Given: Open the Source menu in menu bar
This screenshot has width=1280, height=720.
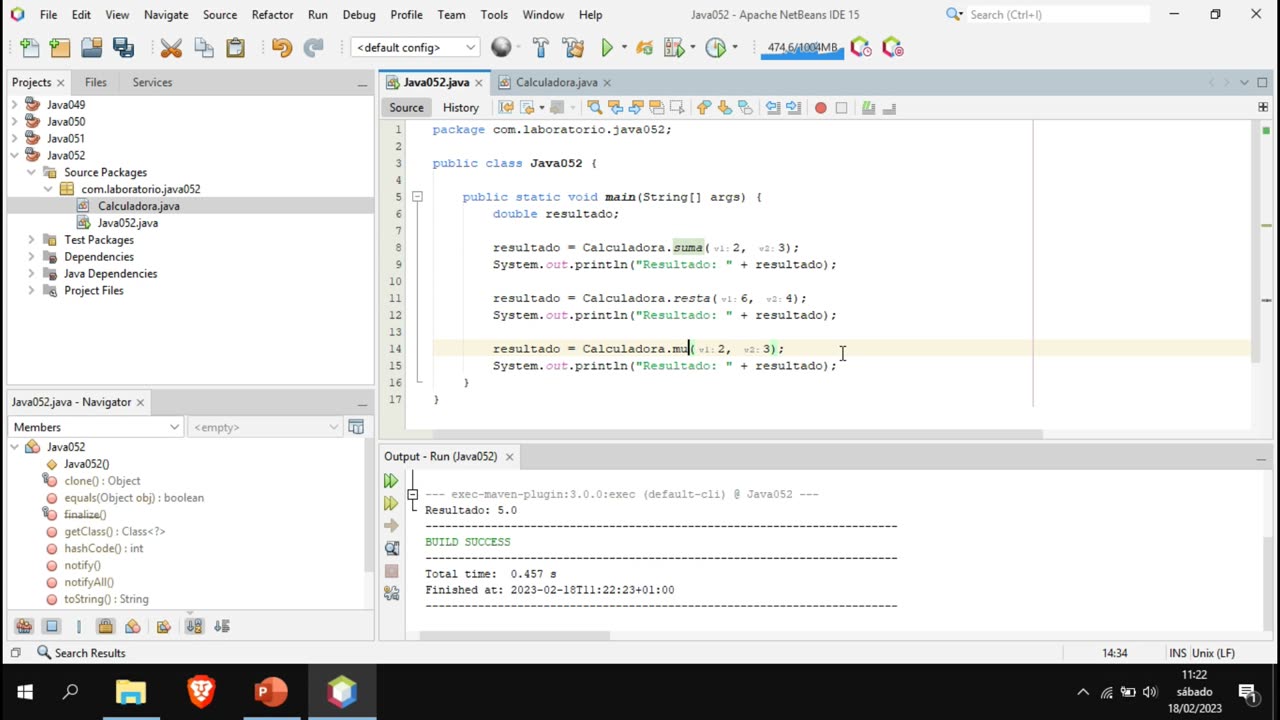Looking at the screenshot, I should (x=220, y=14).
